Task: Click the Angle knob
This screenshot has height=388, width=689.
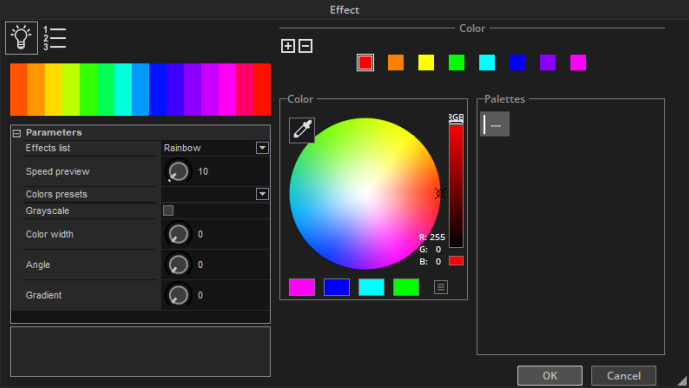Action: [x=178, y=265]
